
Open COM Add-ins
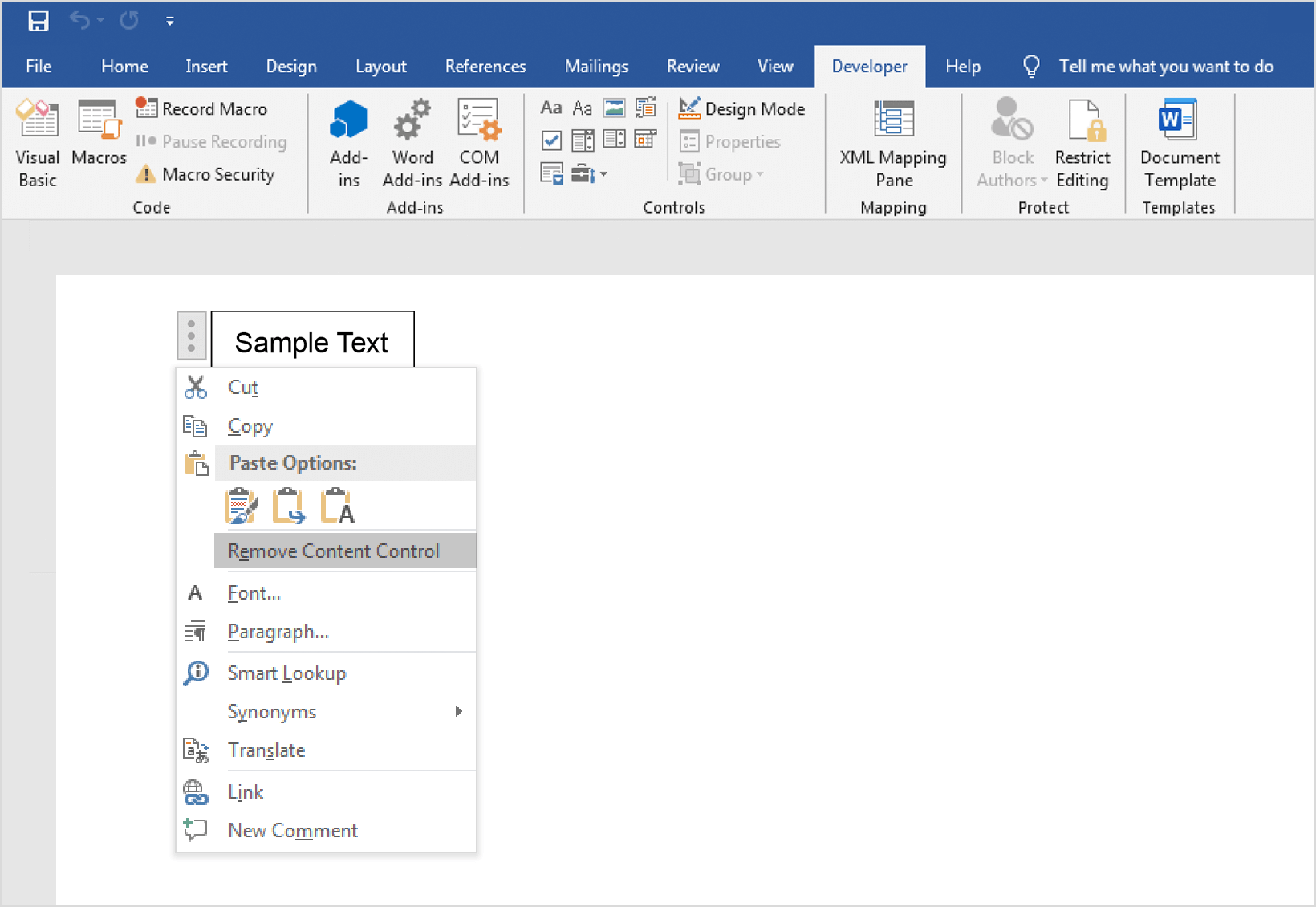click(479, 144)
